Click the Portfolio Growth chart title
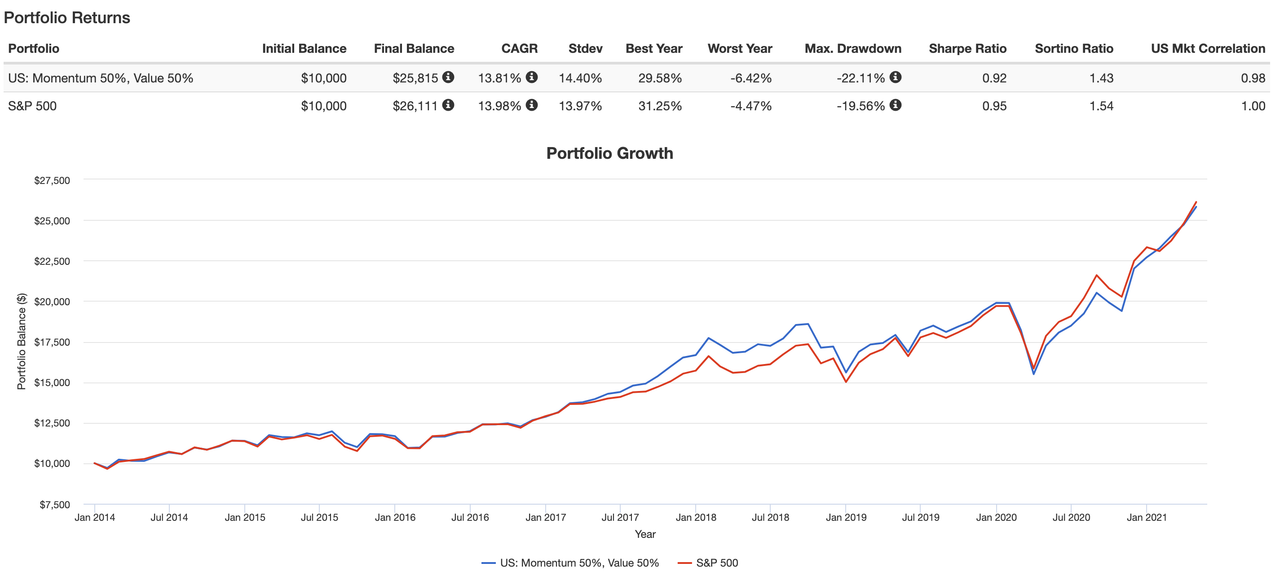 [609, 153]
